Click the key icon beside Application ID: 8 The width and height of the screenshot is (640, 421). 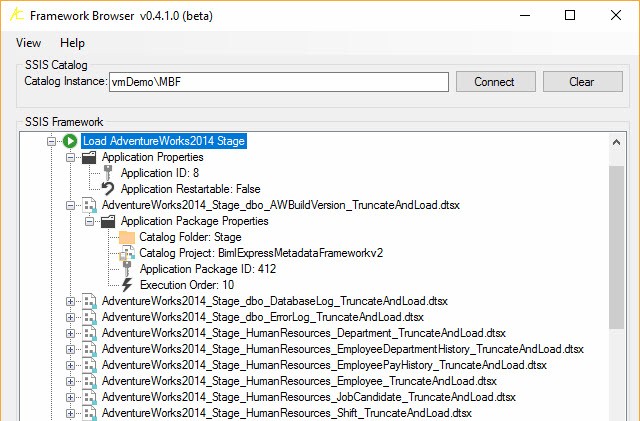click(x=108, y=173)
